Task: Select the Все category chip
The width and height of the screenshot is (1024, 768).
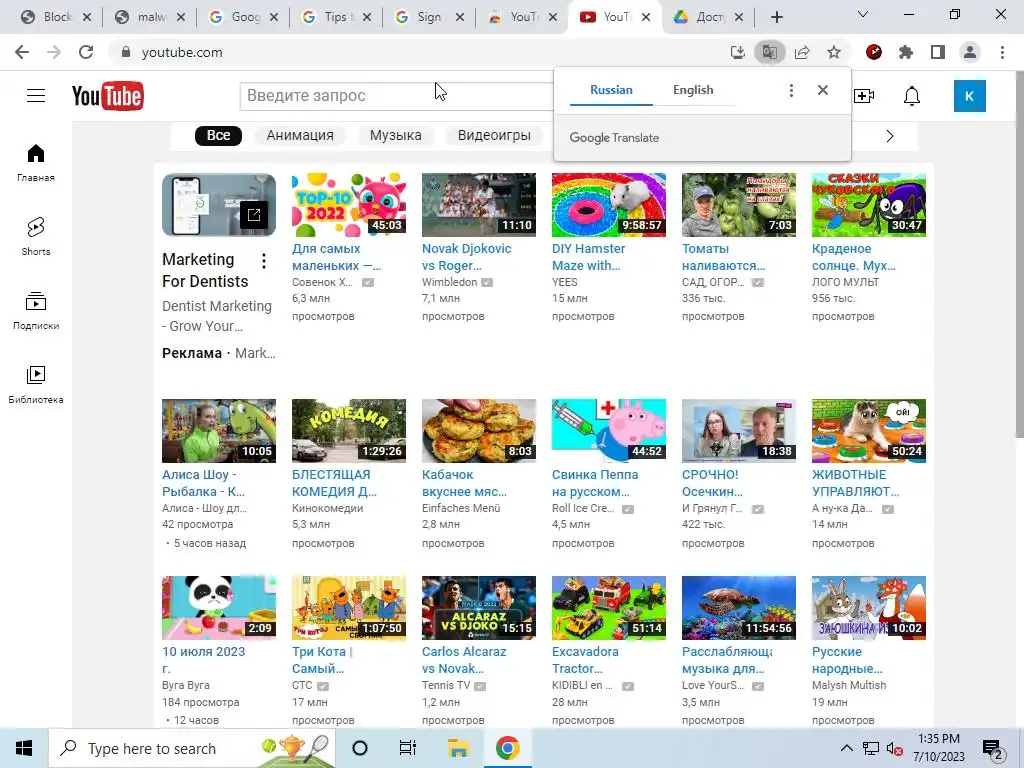Action: click(218, 135)
